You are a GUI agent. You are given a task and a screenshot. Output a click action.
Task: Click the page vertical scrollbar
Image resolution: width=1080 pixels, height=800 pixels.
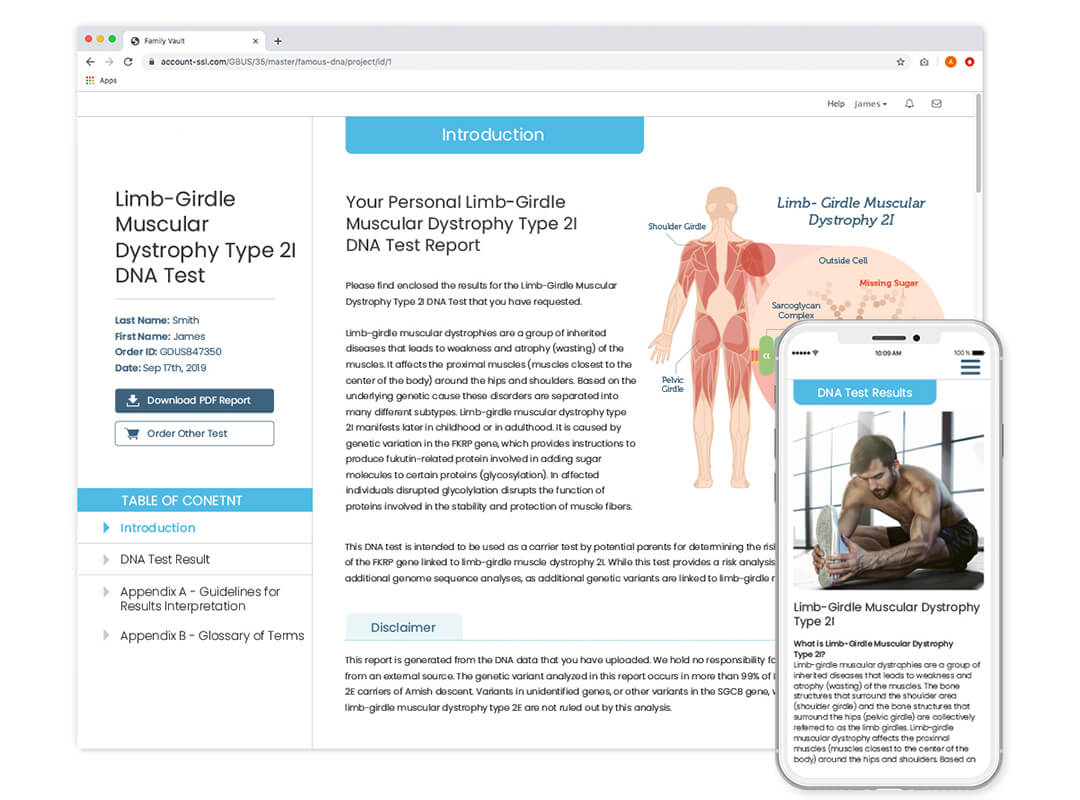[x=978, y=145]
